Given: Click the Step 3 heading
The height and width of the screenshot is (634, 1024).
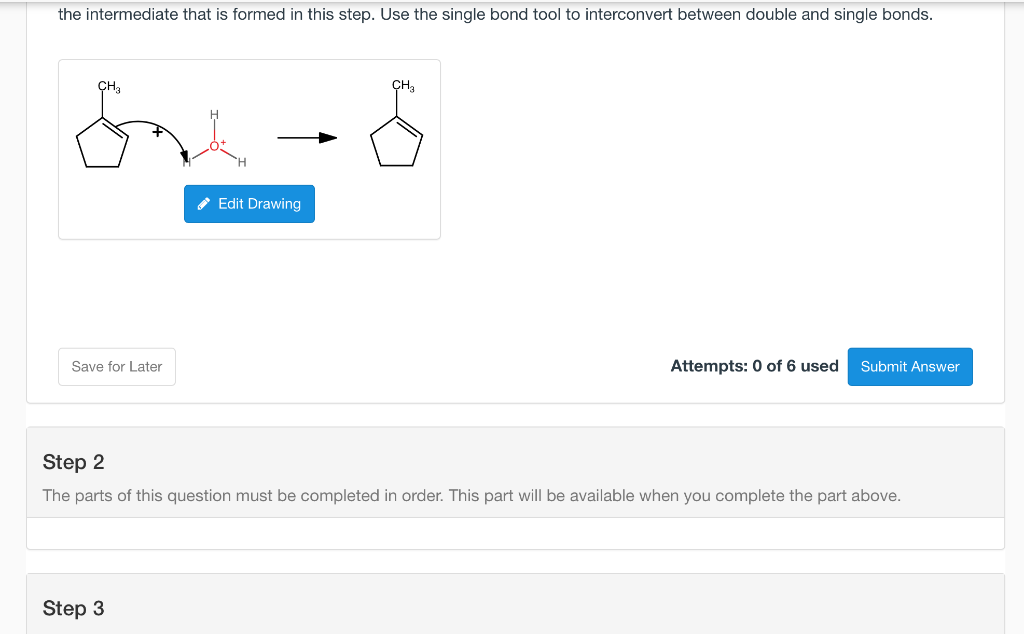Looking at the screenshot, I should click(x=74, y=608).
